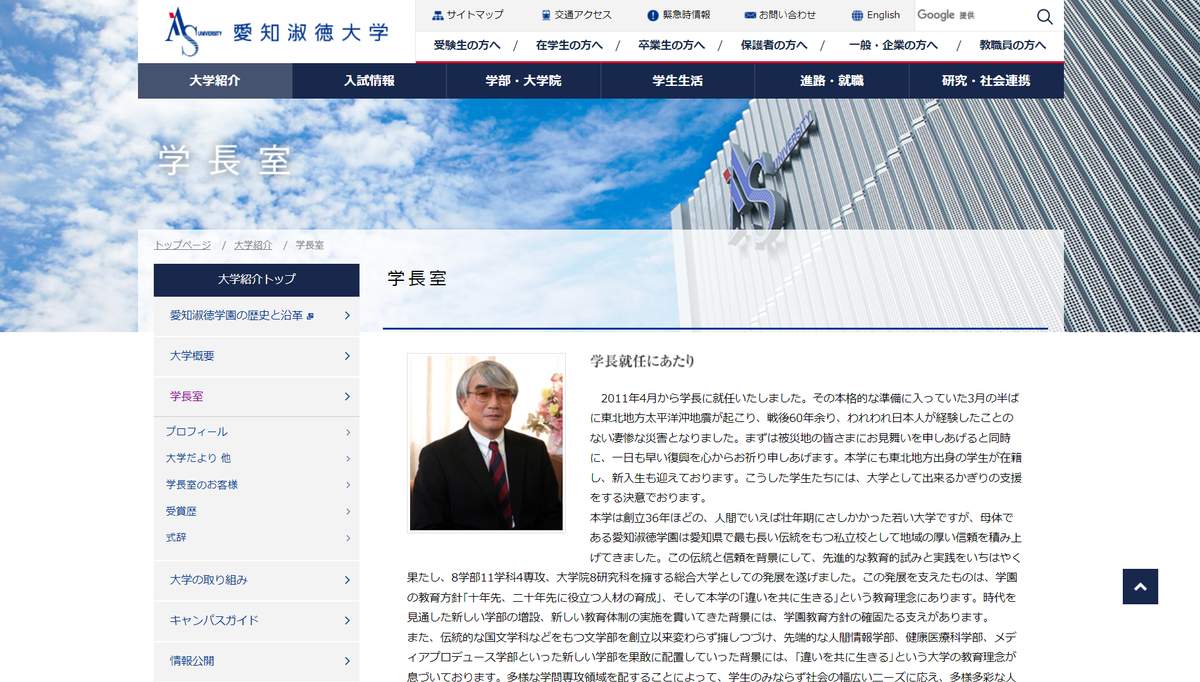Expand the 大学概要 sidebar item

pos(346,356)
